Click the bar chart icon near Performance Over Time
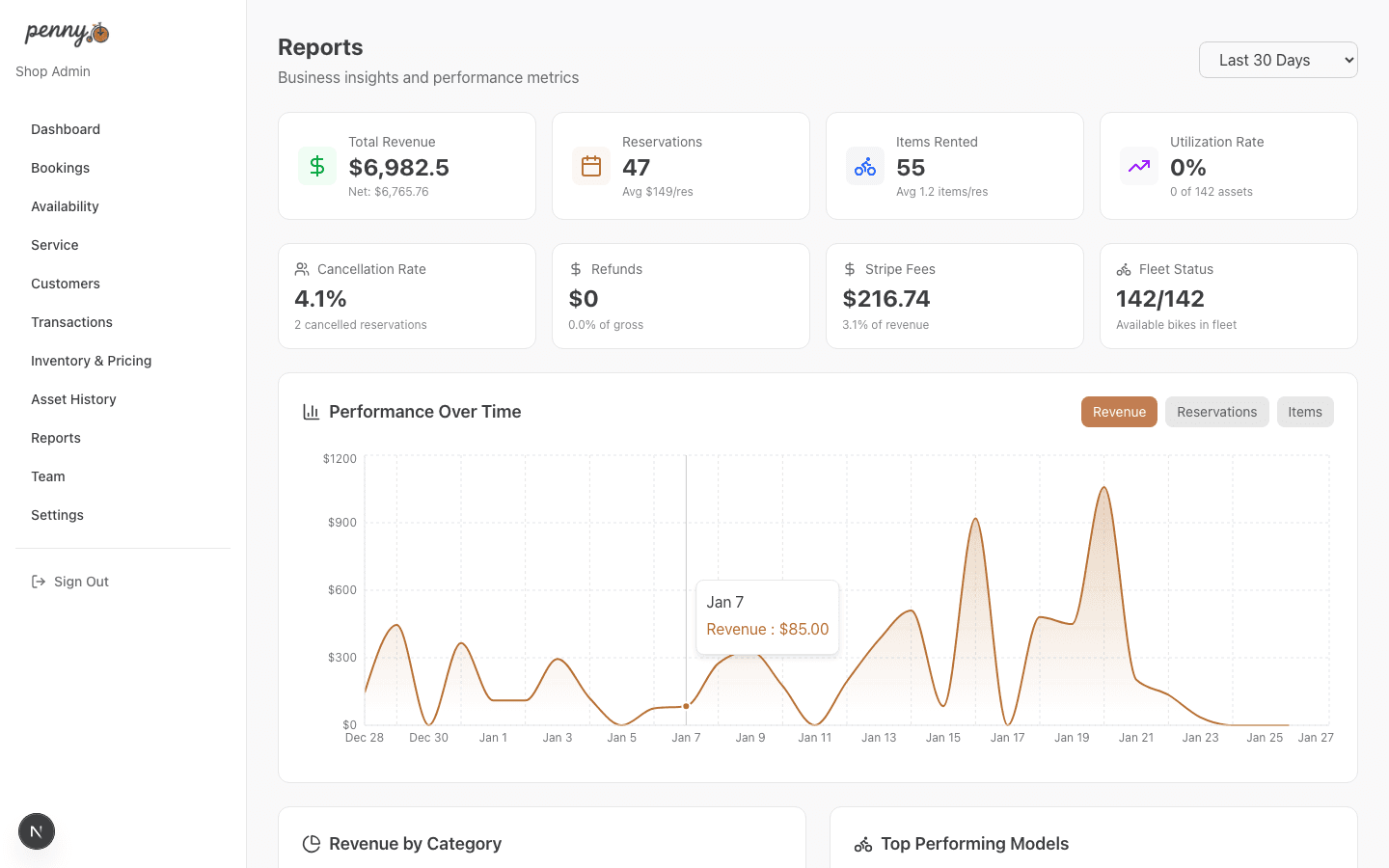Screen dimensions: 1389x868 (310, 411)
